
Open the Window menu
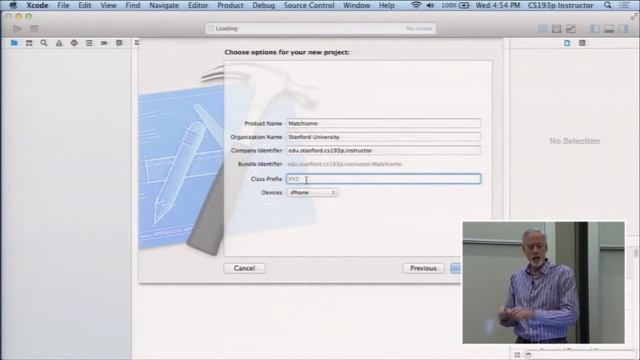356,5
